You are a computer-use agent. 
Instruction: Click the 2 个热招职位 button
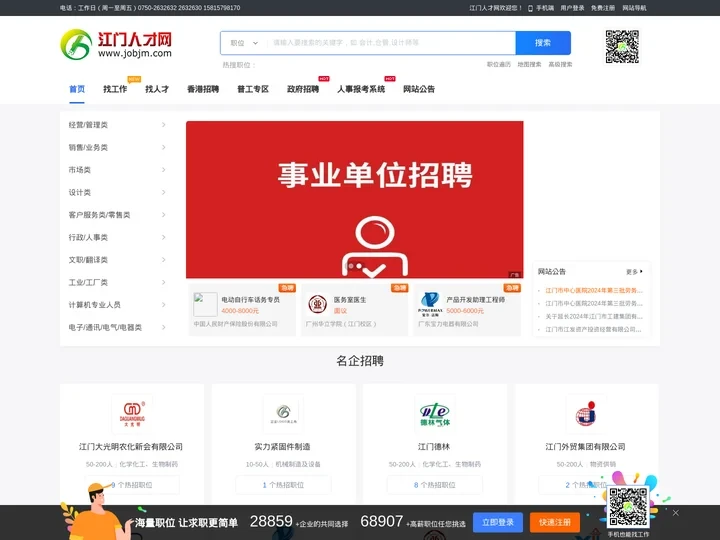click(x=586, y=485)
